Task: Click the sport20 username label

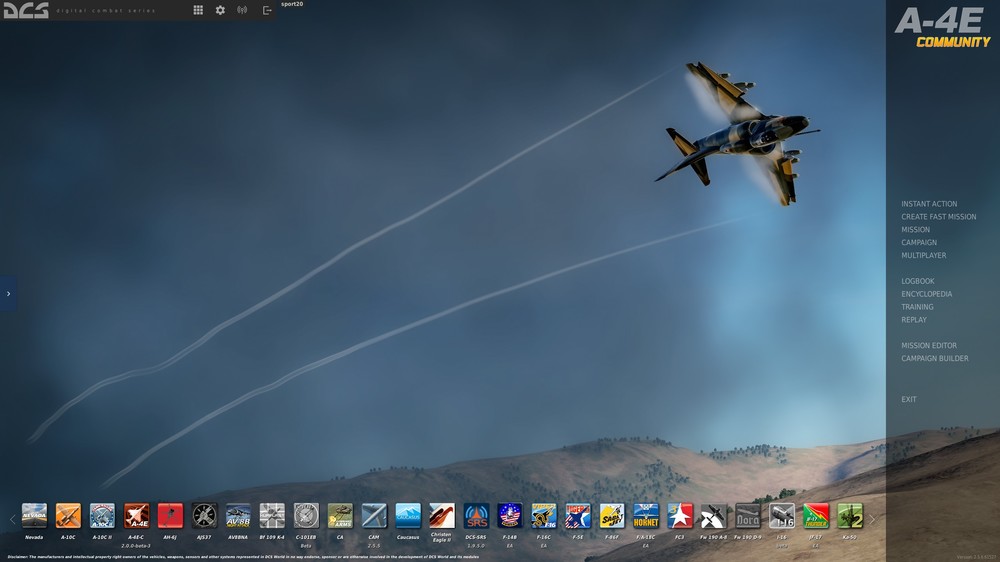Action: point(292,4)
